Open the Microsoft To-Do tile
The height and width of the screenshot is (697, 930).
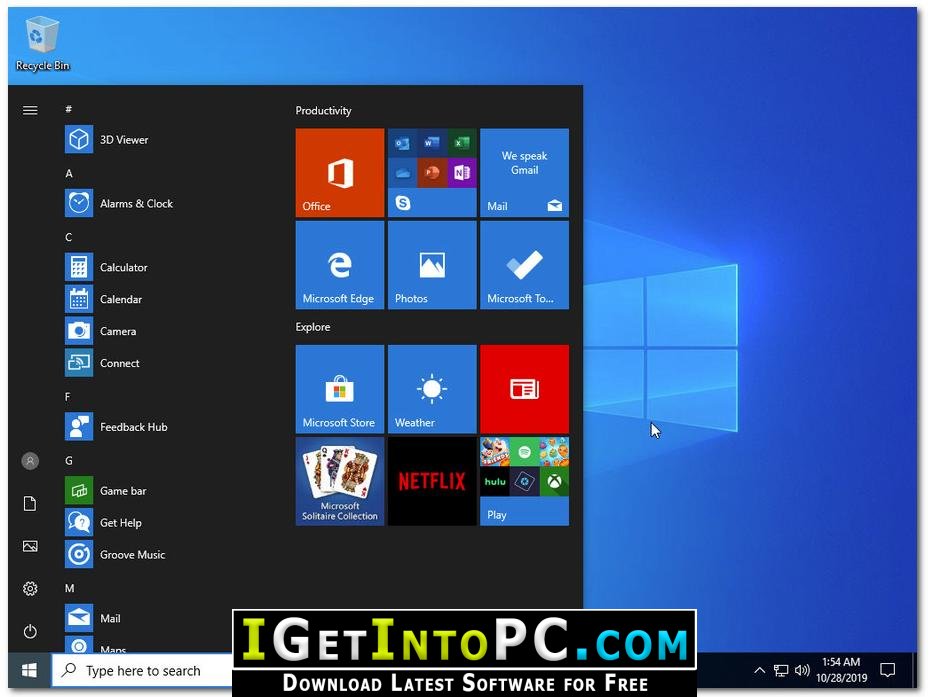point(524,265)
